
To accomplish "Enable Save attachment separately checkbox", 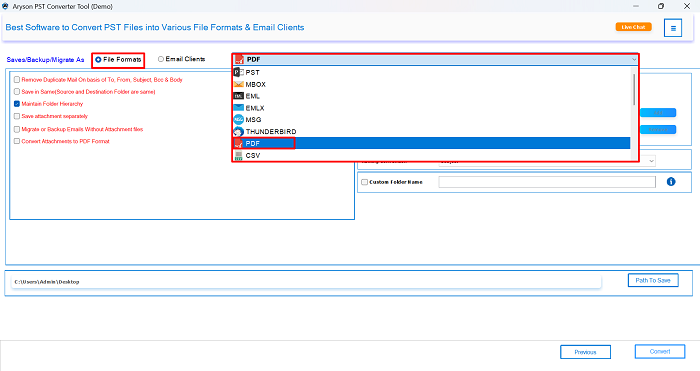I will pyautogui.click(x=17, y=116).
